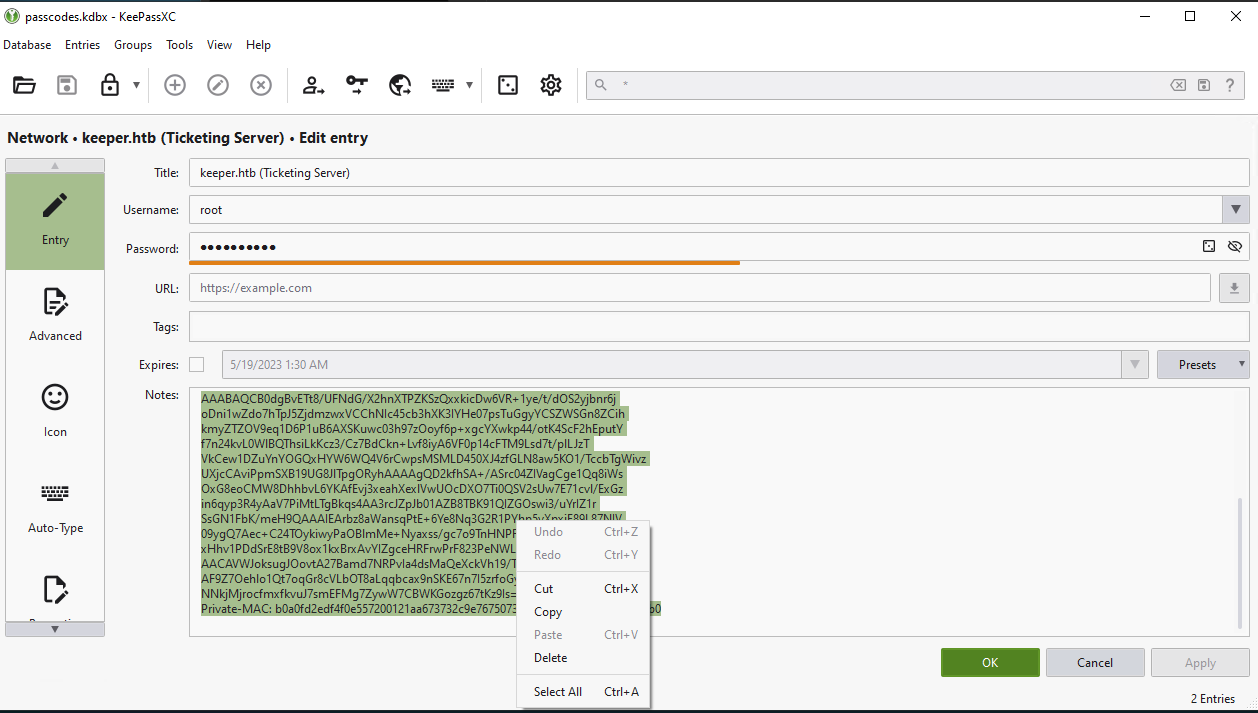Open the Advanced section in sidebar
The height and width of the screenshot is (713, 1258).
point(55,314)
